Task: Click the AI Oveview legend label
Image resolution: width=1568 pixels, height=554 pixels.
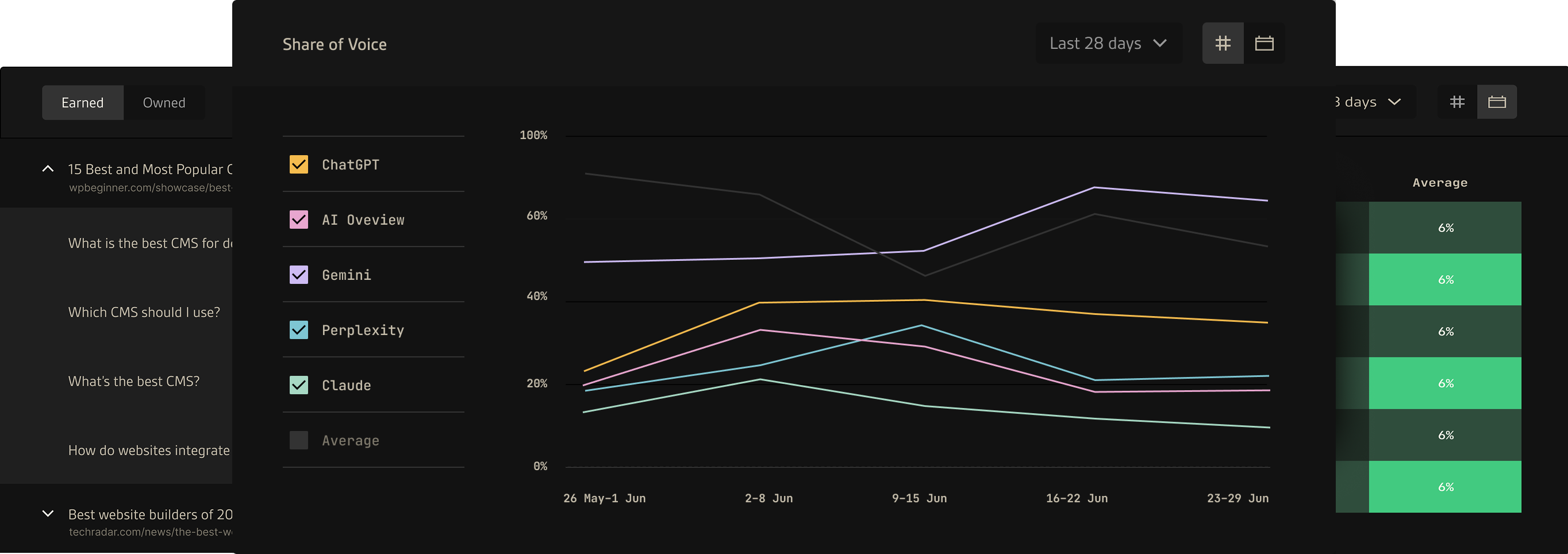Action: (363, 220)
